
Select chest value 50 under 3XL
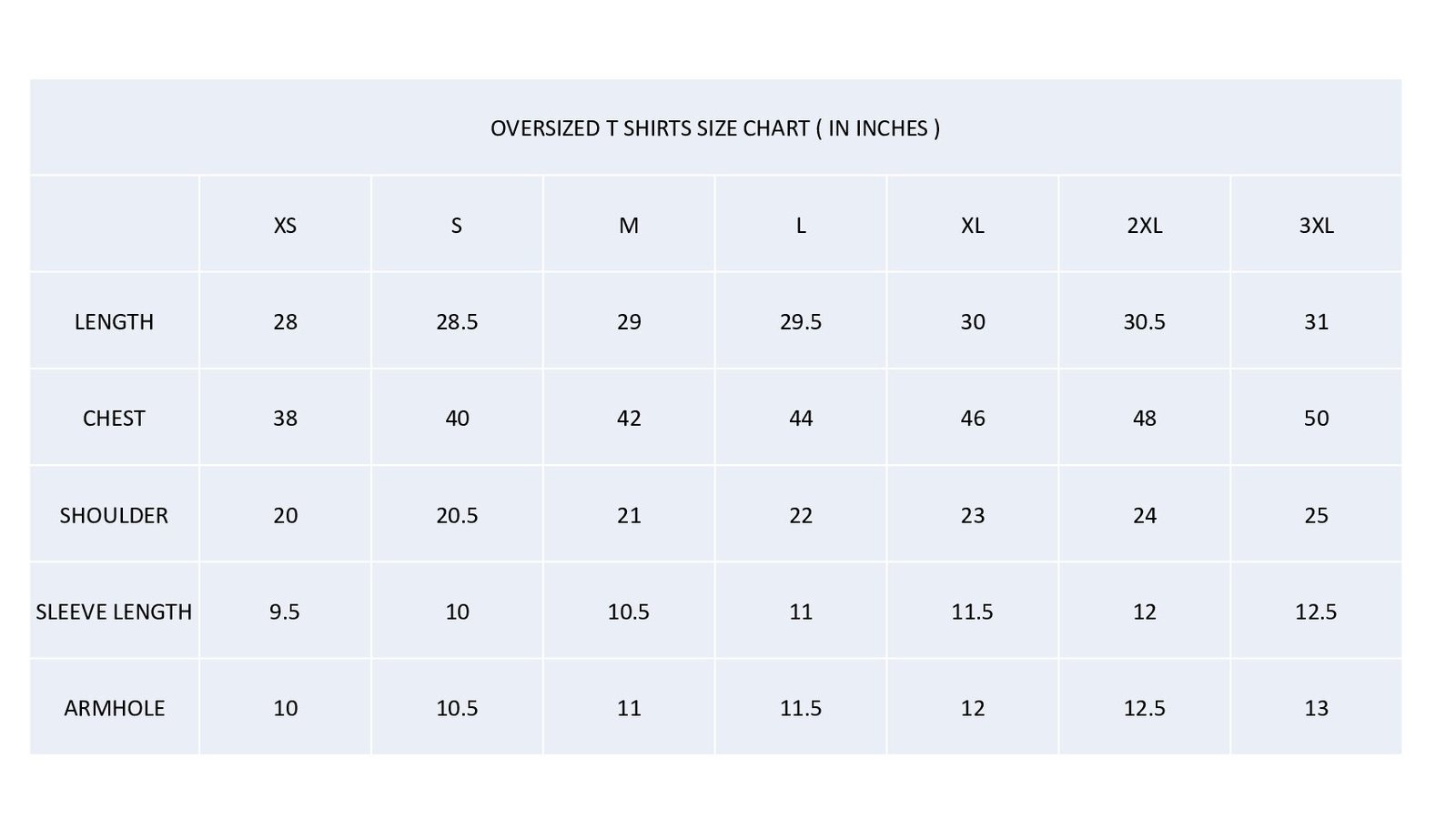pos(1316,419)
